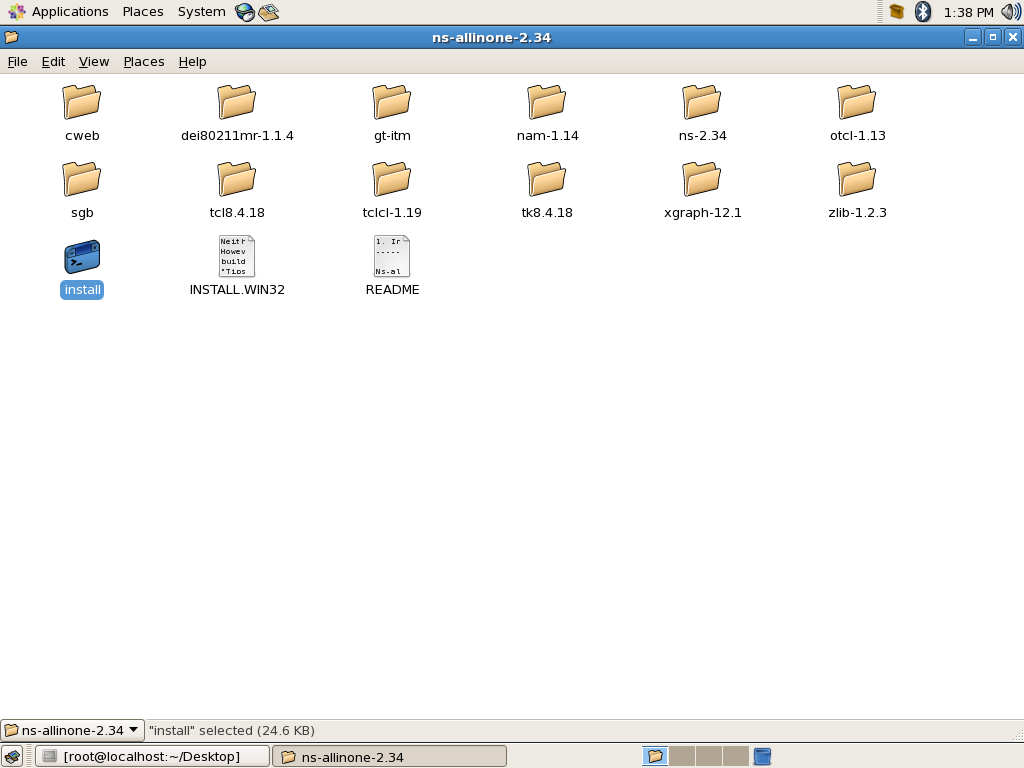Open the INSTALL.WIN32 file

point(236,255)
